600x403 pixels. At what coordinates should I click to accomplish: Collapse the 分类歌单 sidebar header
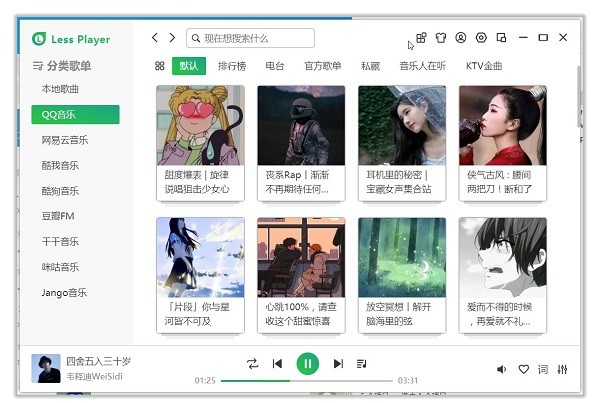(62, 66)
